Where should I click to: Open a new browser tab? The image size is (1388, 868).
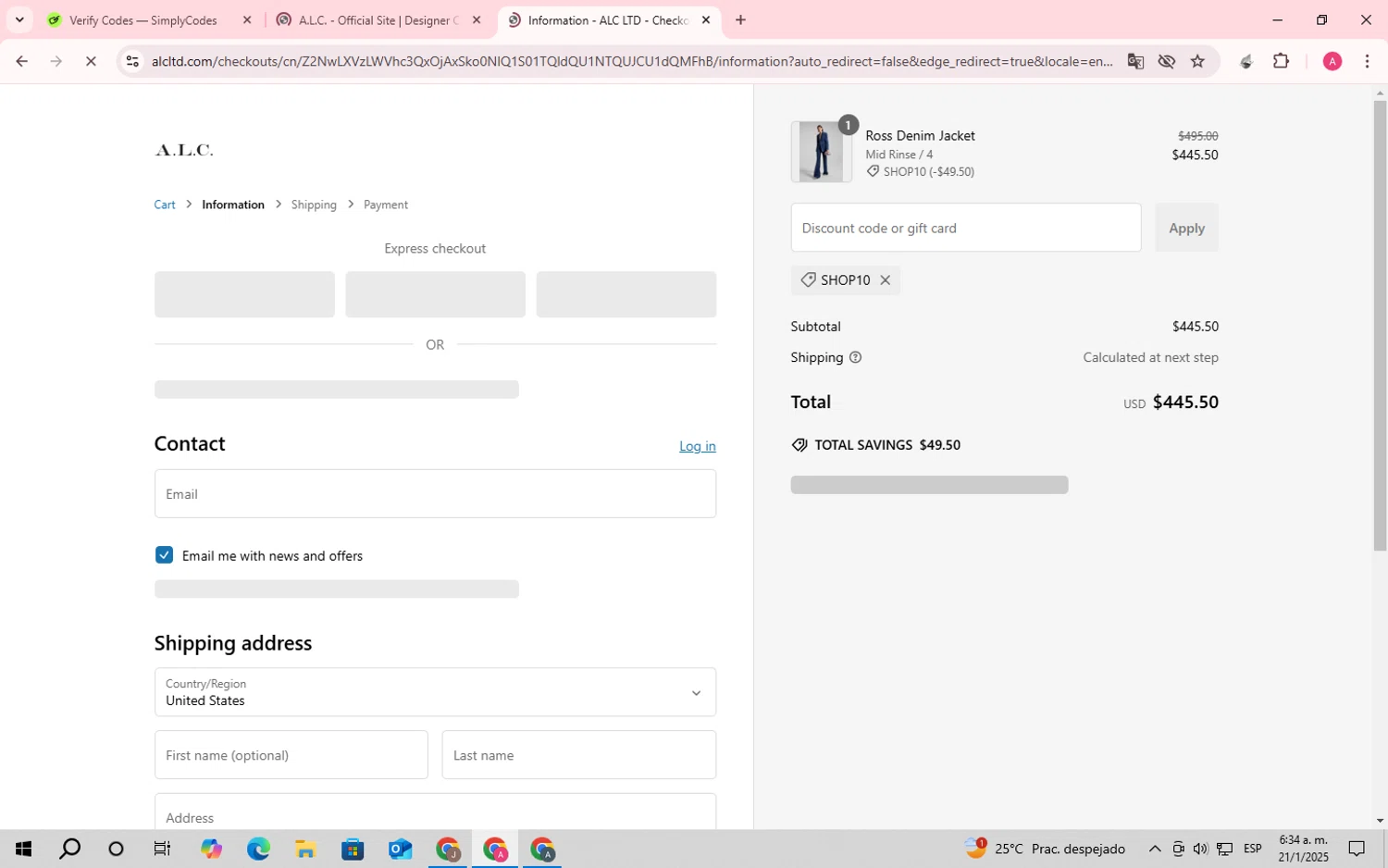click(x=740, y=19)
